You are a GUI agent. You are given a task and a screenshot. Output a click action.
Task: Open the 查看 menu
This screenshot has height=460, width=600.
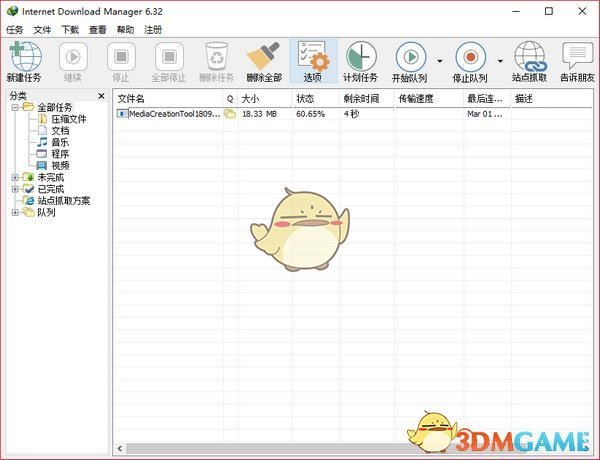click(98, 30)
